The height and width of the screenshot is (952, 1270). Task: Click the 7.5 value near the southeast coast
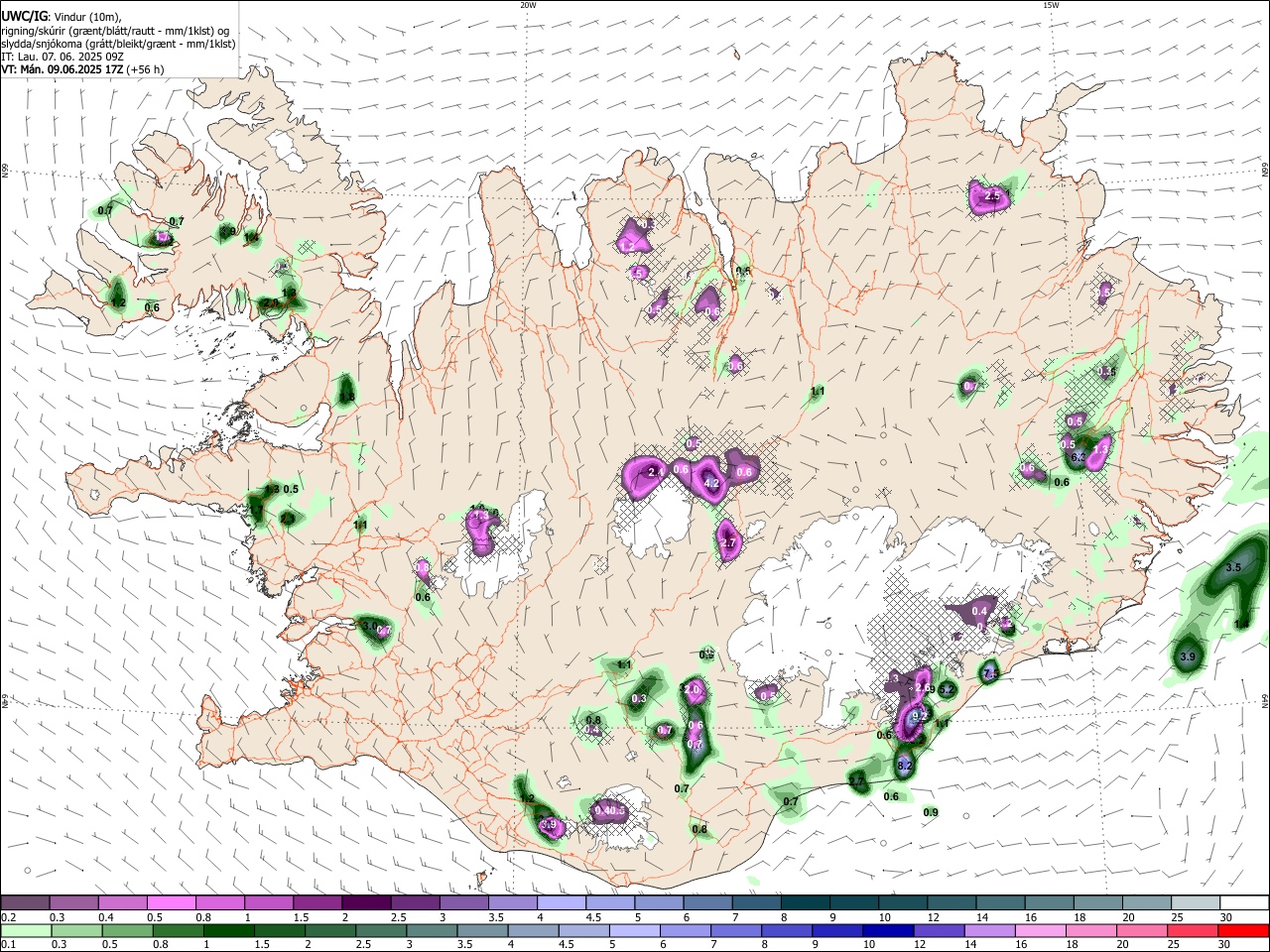click(990, 673)
